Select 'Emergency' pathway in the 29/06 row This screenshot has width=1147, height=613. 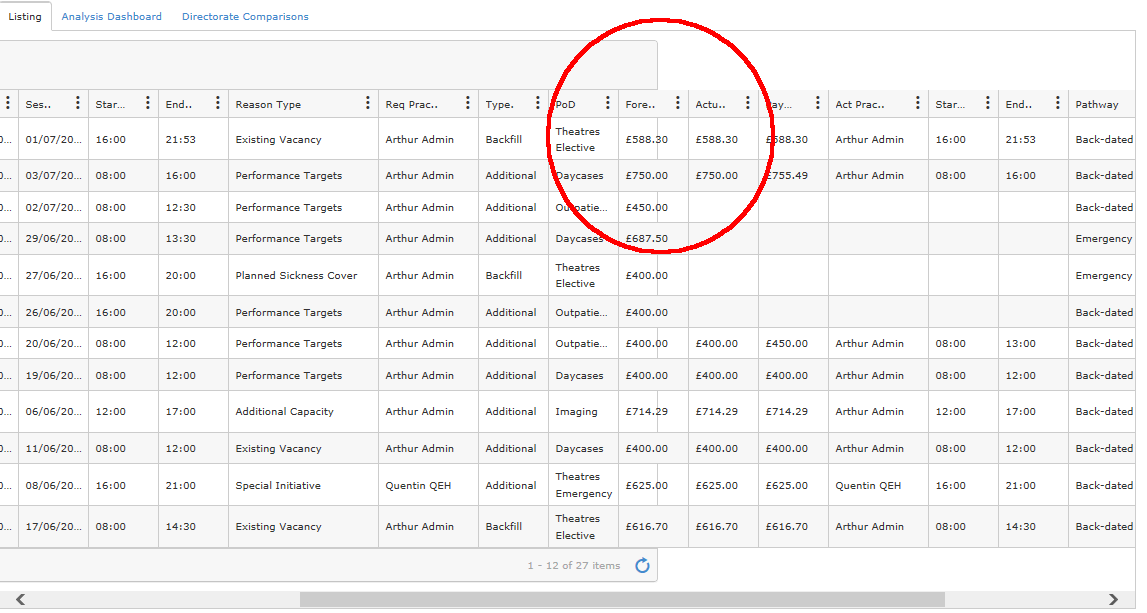1103,238
